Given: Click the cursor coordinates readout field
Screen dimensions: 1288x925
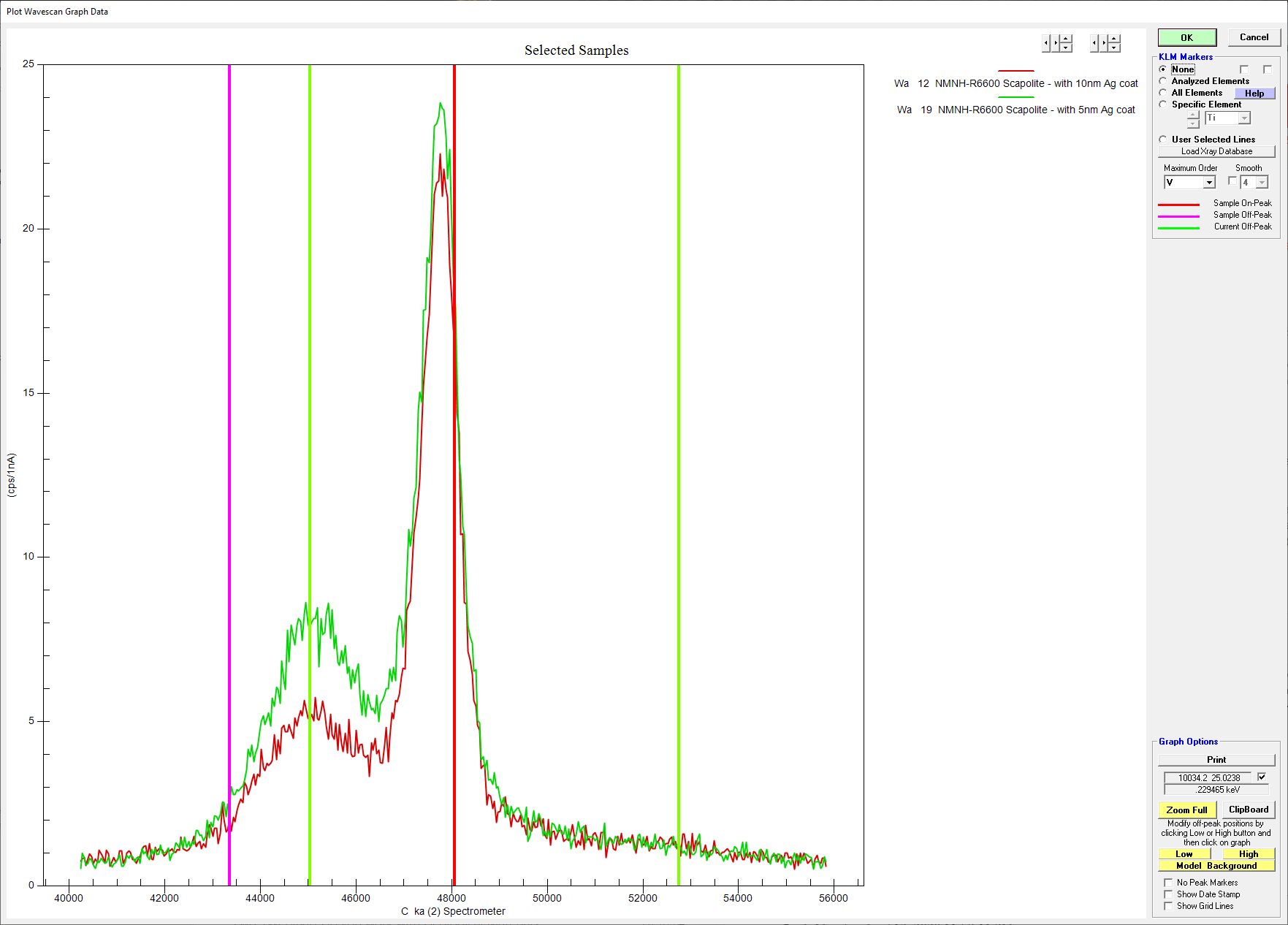Looking at the screenshot, I should click(1208, 778).
